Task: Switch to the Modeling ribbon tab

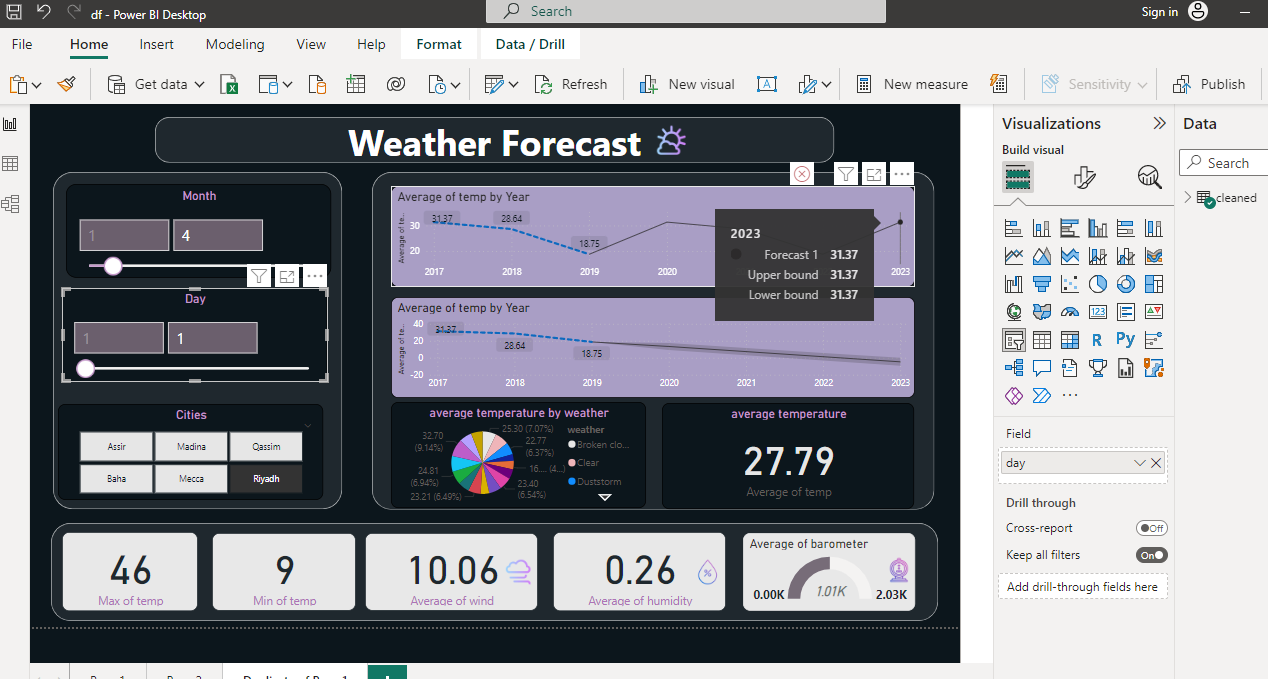Action: click(234, 44)
